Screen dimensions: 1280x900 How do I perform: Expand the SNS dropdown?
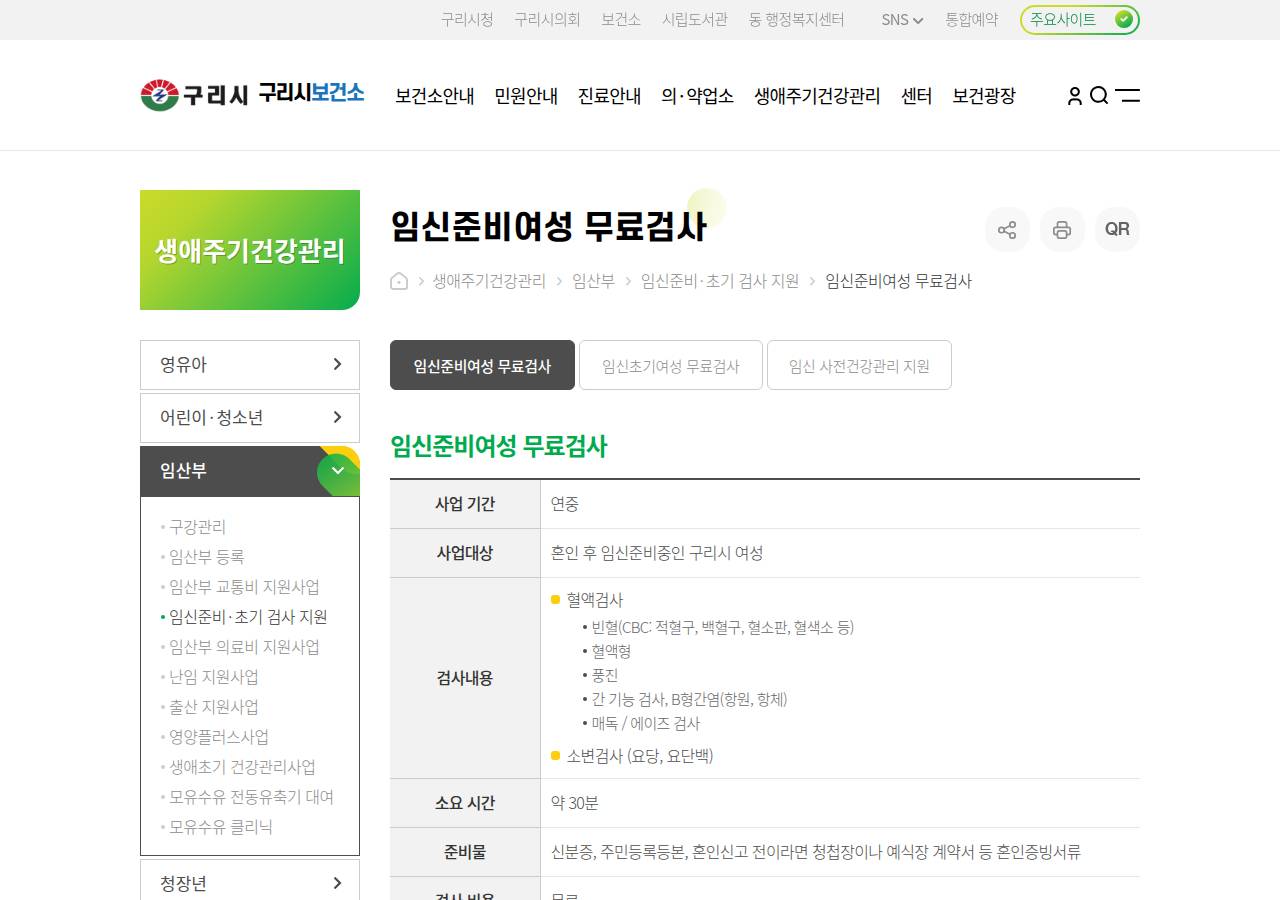pos(902,20)
